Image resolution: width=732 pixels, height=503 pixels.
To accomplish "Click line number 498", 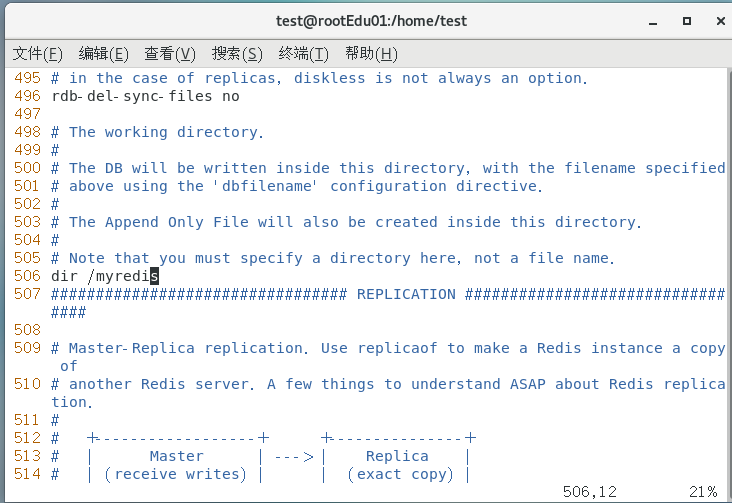I will coord(27,132).
